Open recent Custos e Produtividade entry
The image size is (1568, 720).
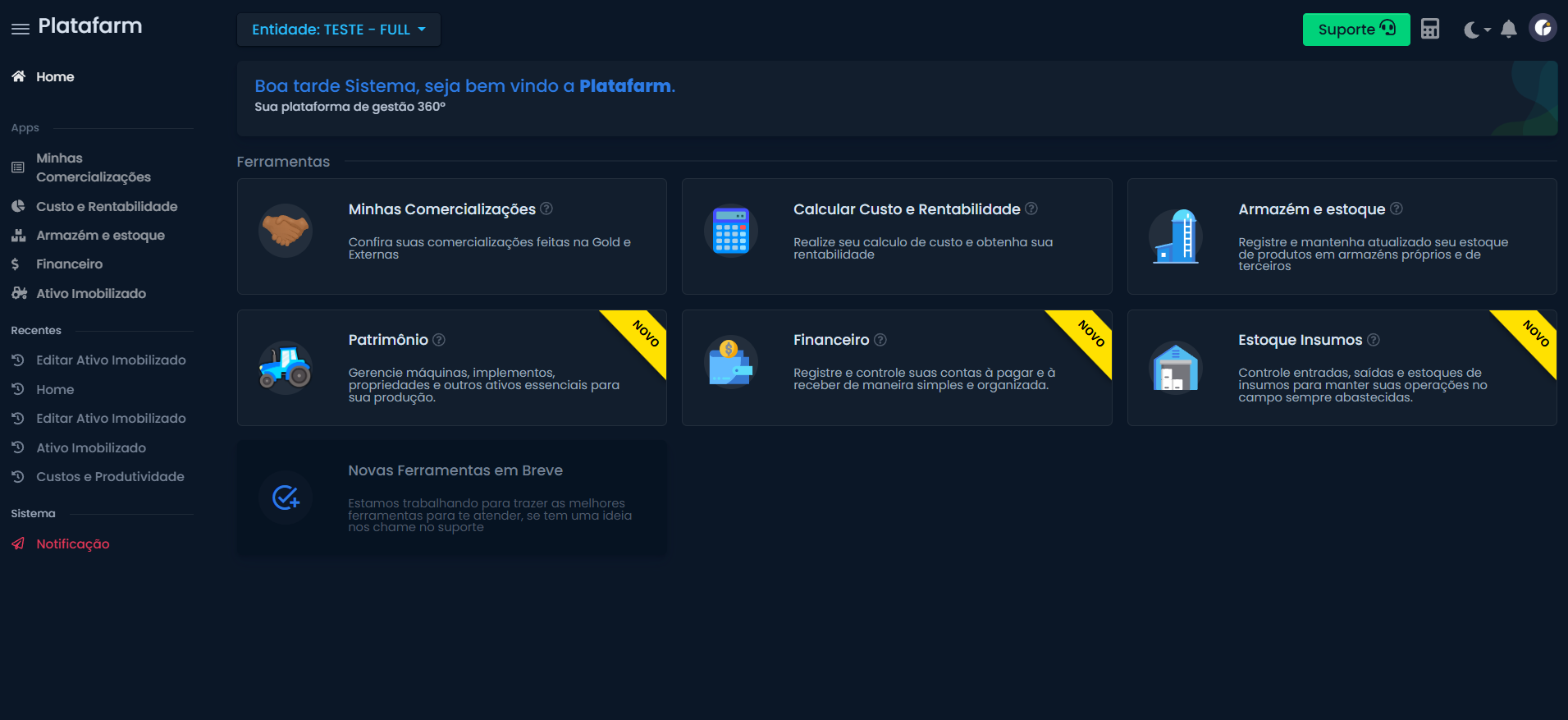(110, 476)
